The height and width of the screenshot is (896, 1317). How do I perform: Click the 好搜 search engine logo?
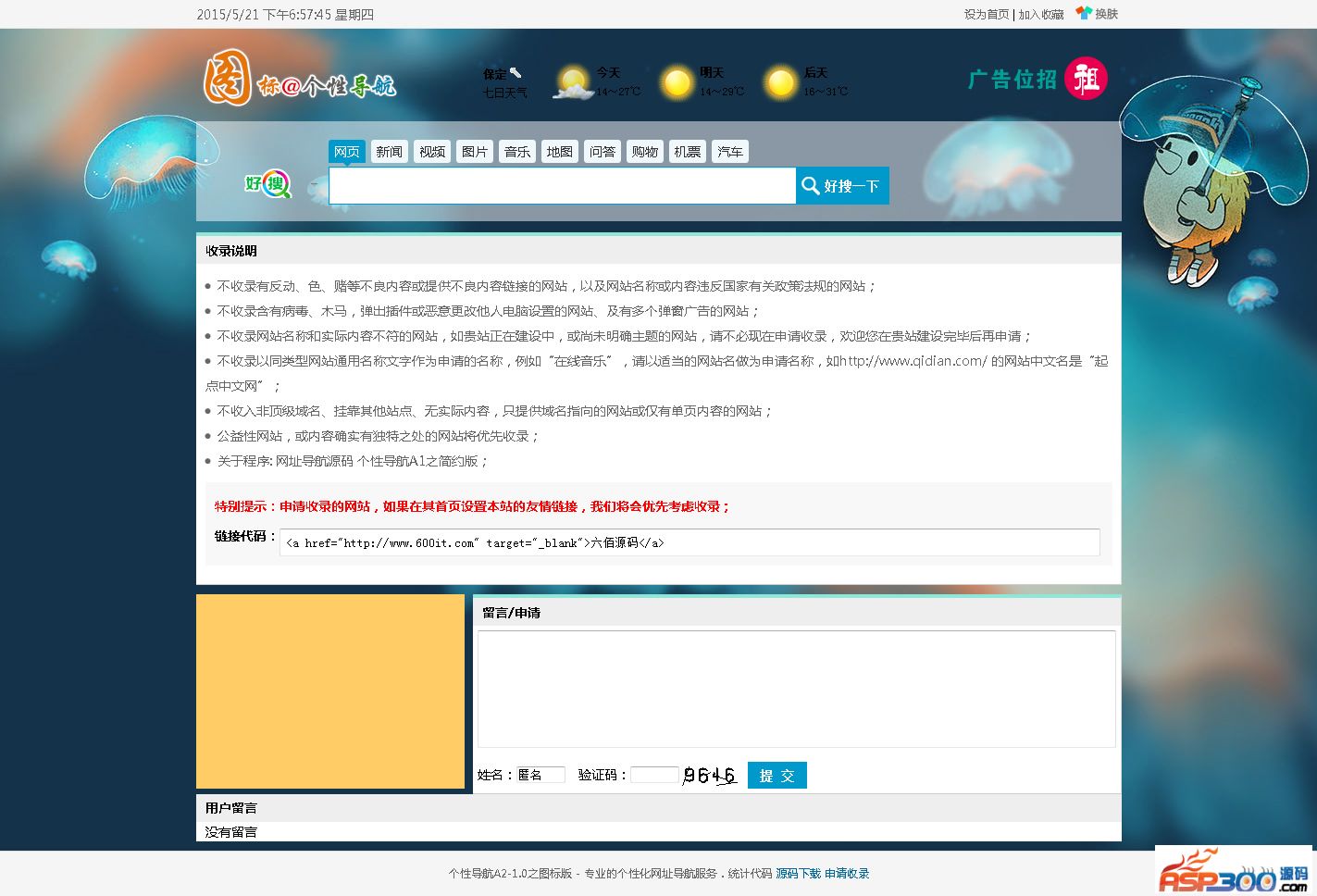click(268, 184)
